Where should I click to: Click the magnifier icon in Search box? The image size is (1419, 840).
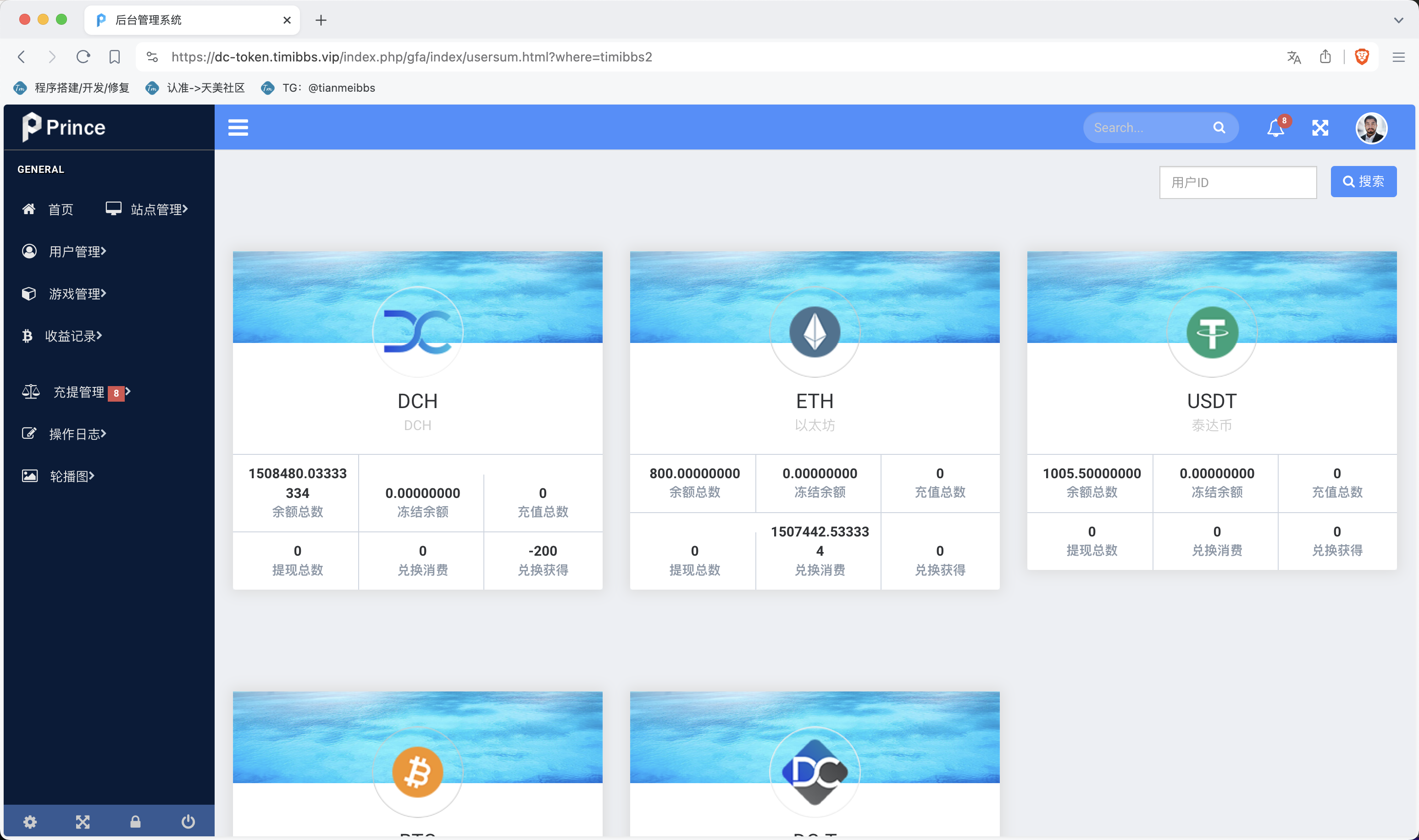[1219, 127]
